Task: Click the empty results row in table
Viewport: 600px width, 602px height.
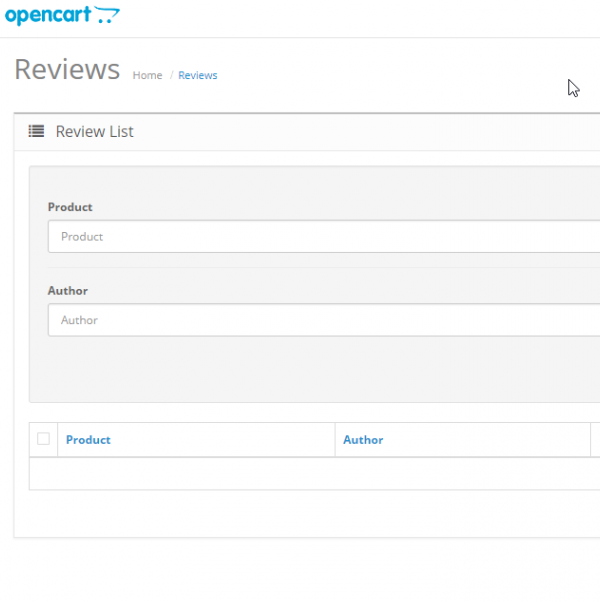Action: click(x=310, y=474)
